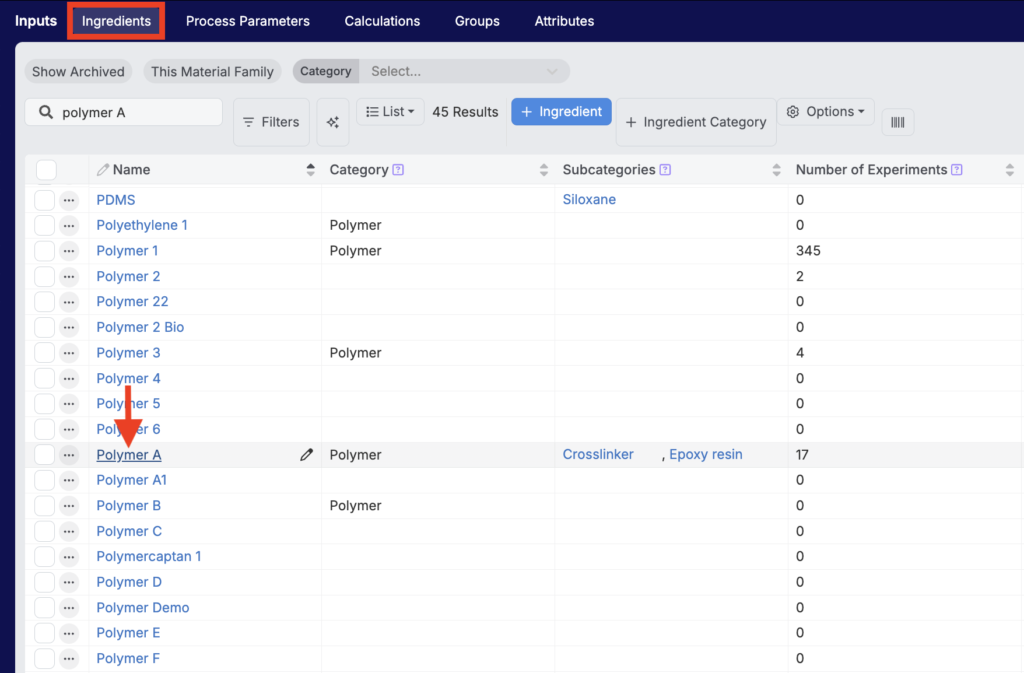This screenshot has height=673, width=1024.
Task: Open row actions menu for Polymer F
Action: click(x=69, y=658)
